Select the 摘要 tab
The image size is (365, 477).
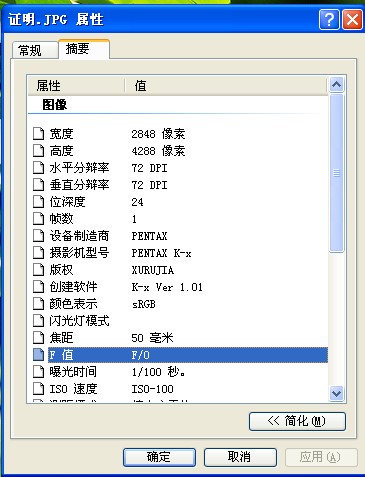84,49
